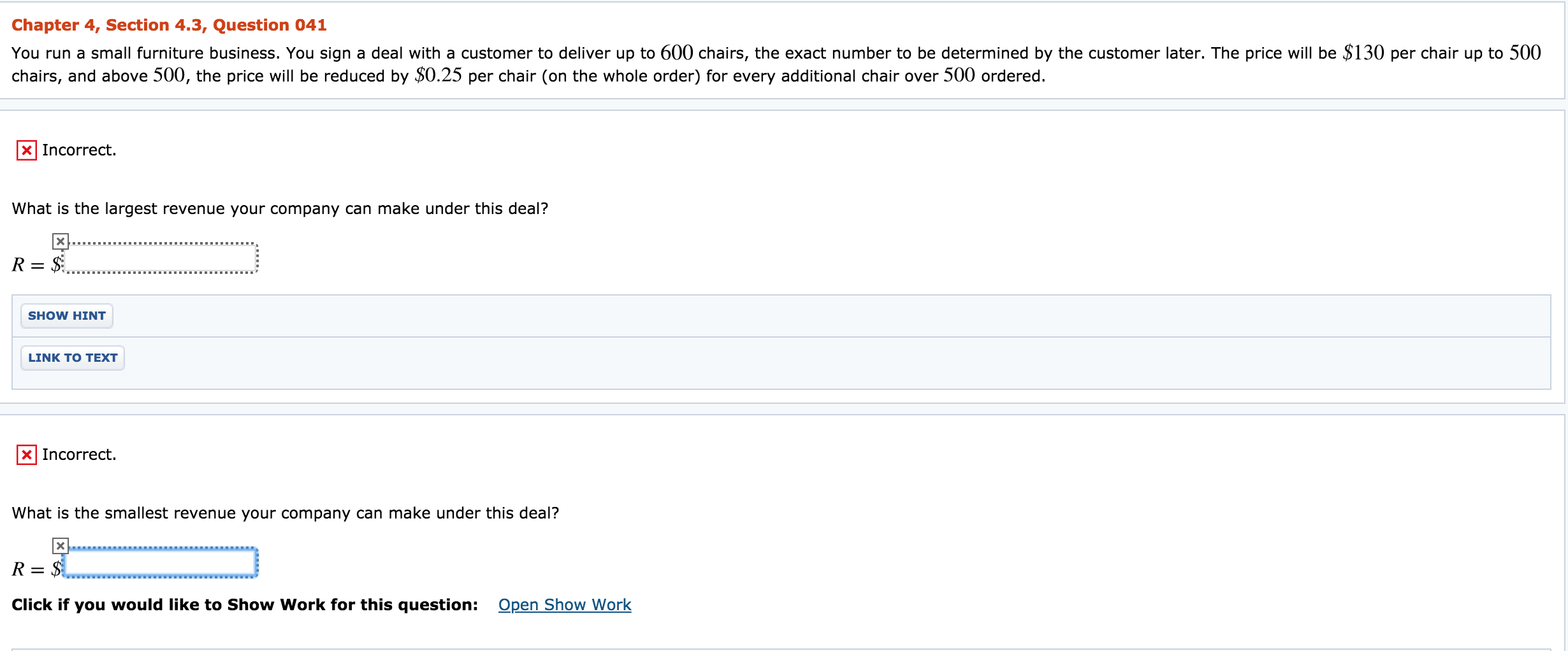Click the small x mark above the first answer box
1568x651 pixels.
coord(60,241)
